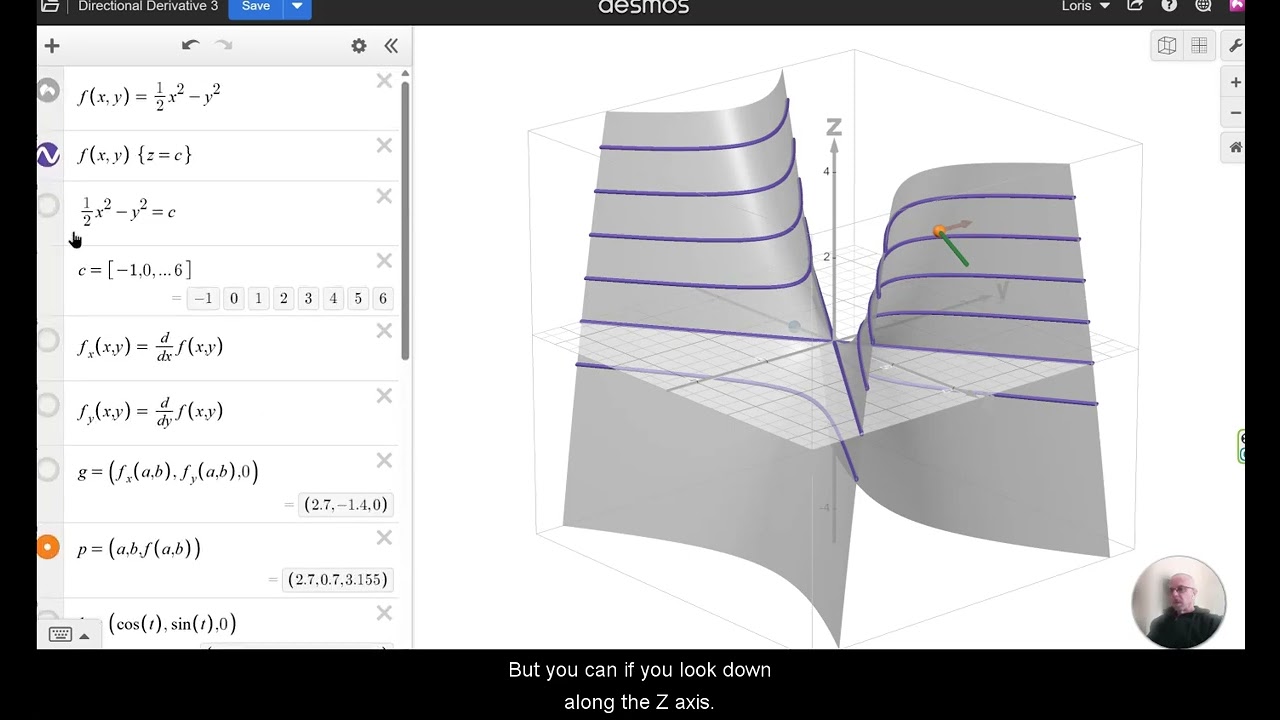This screenshot has height=720, width=1280.
Task: Delete the (cos(t), sin(t), 0) expression
Action: [384, 614]
